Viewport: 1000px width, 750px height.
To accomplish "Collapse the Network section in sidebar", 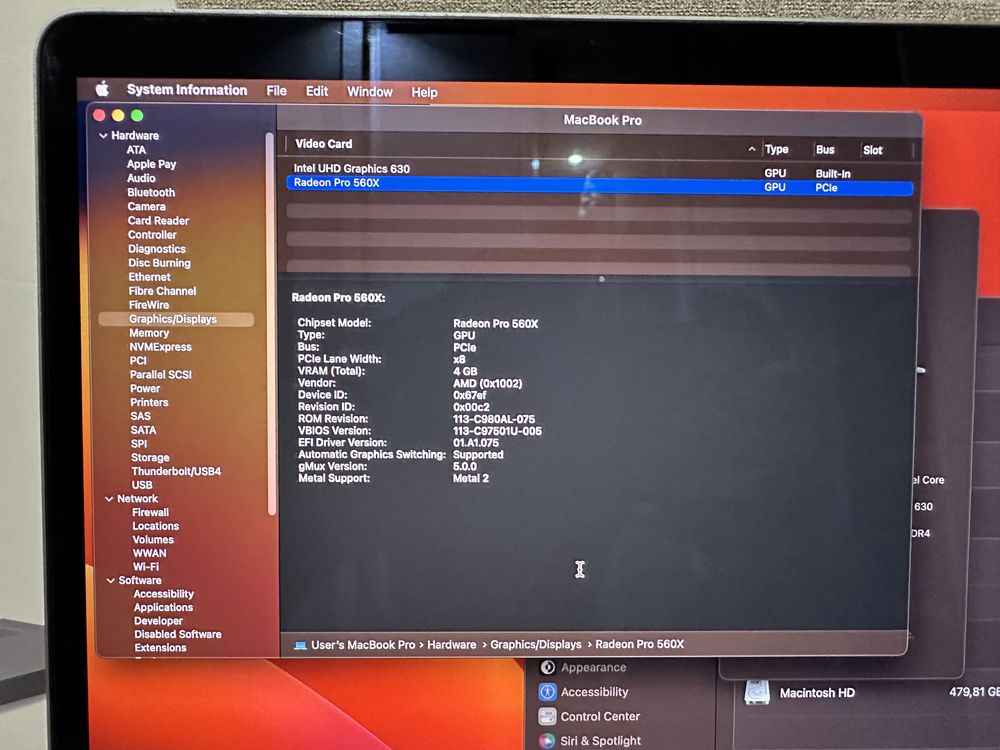I will [109, 499].
